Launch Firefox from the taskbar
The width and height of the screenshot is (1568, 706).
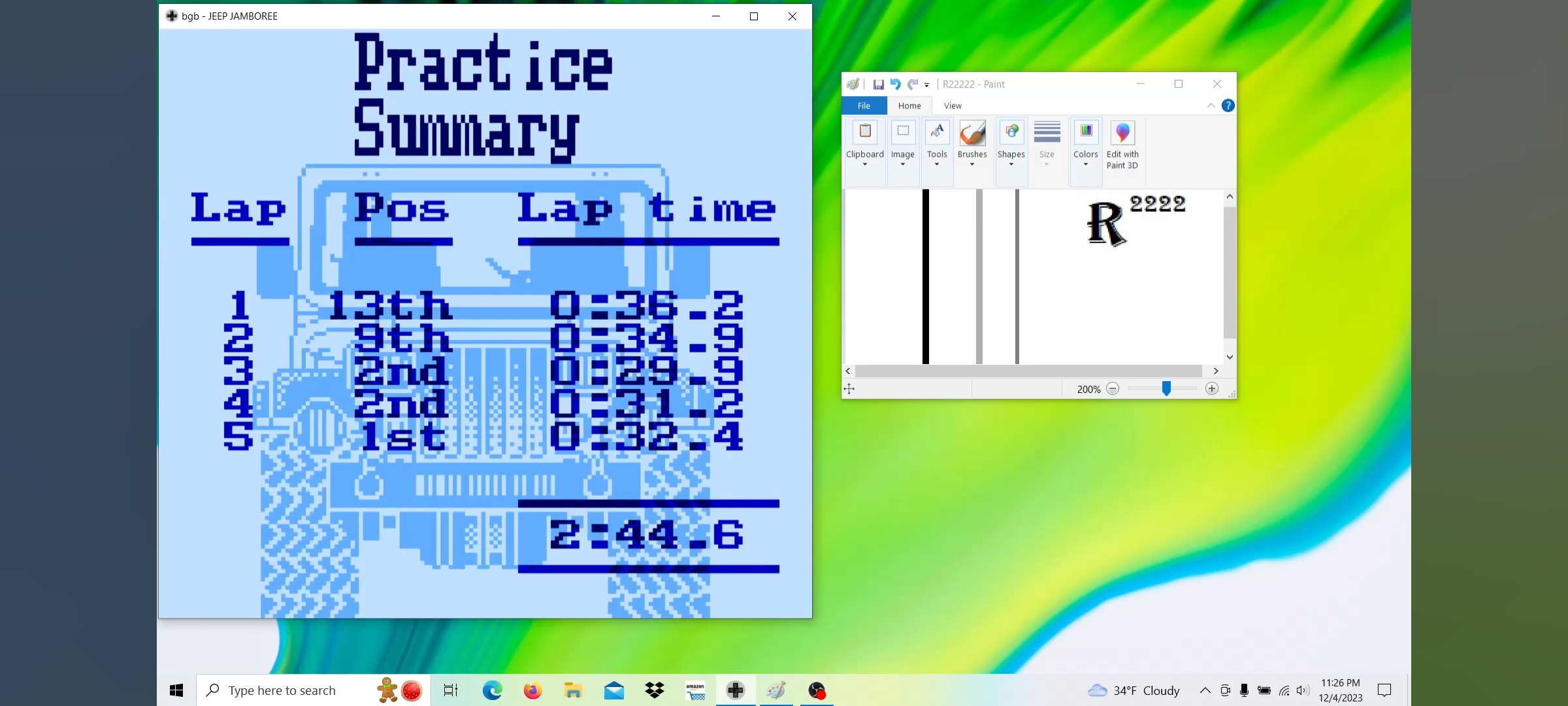tap(532, 690)
